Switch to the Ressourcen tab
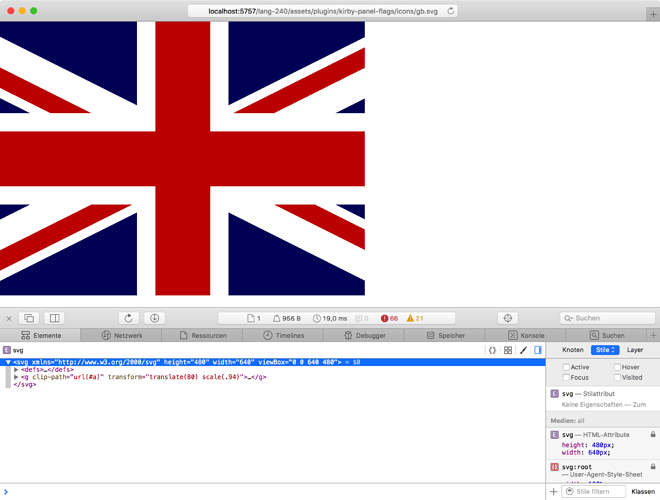Image resolution: width=660 pixels, height=500 pixels. coord(202,335)
